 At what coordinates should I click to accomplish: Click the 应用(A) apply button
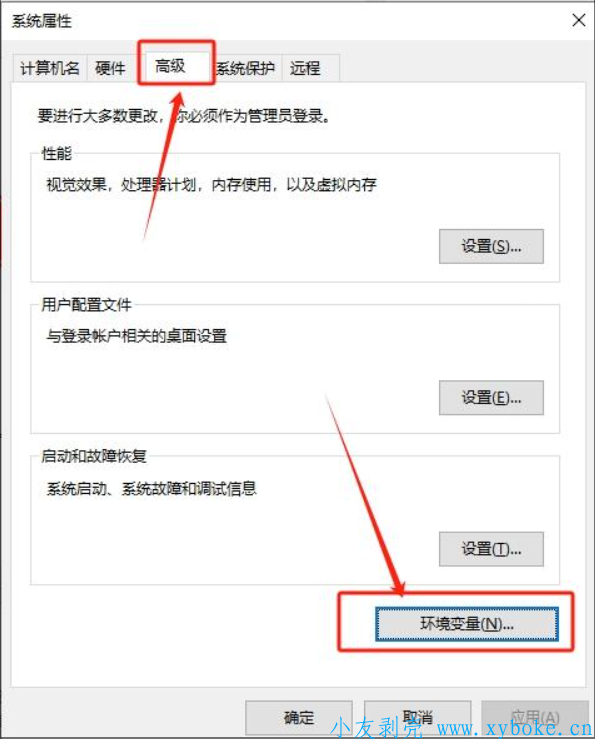click(x=535, y=718)
